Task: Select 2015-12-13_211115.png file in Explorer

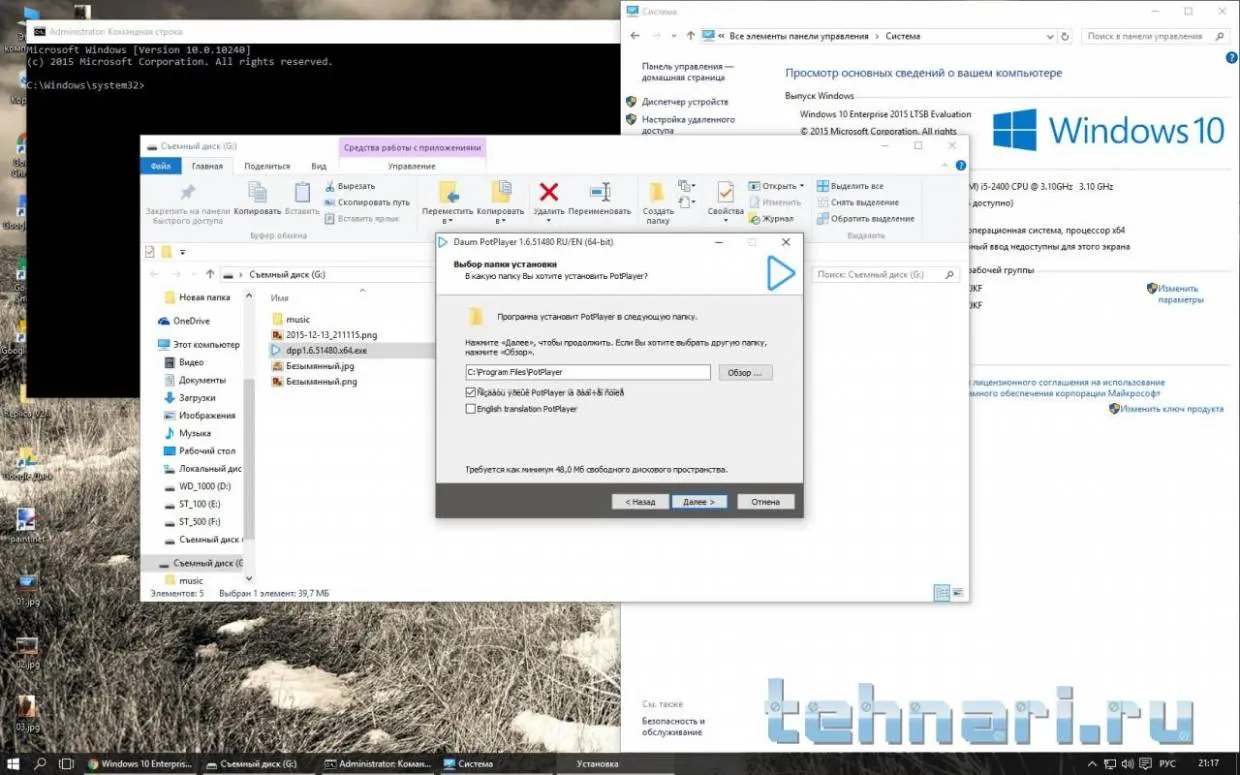Action: (324, 334)
